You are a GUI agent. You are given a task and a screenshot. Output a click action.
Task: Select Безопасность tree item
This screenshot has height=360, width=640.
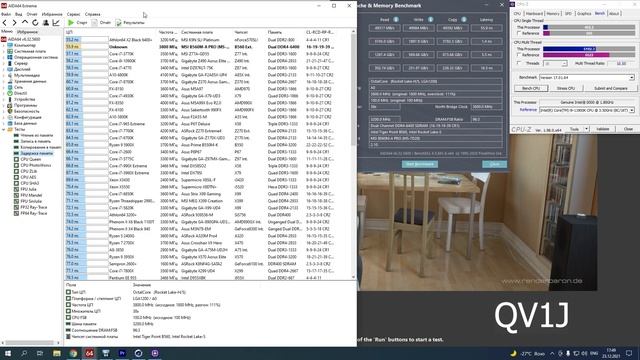(x=27, y=111)
